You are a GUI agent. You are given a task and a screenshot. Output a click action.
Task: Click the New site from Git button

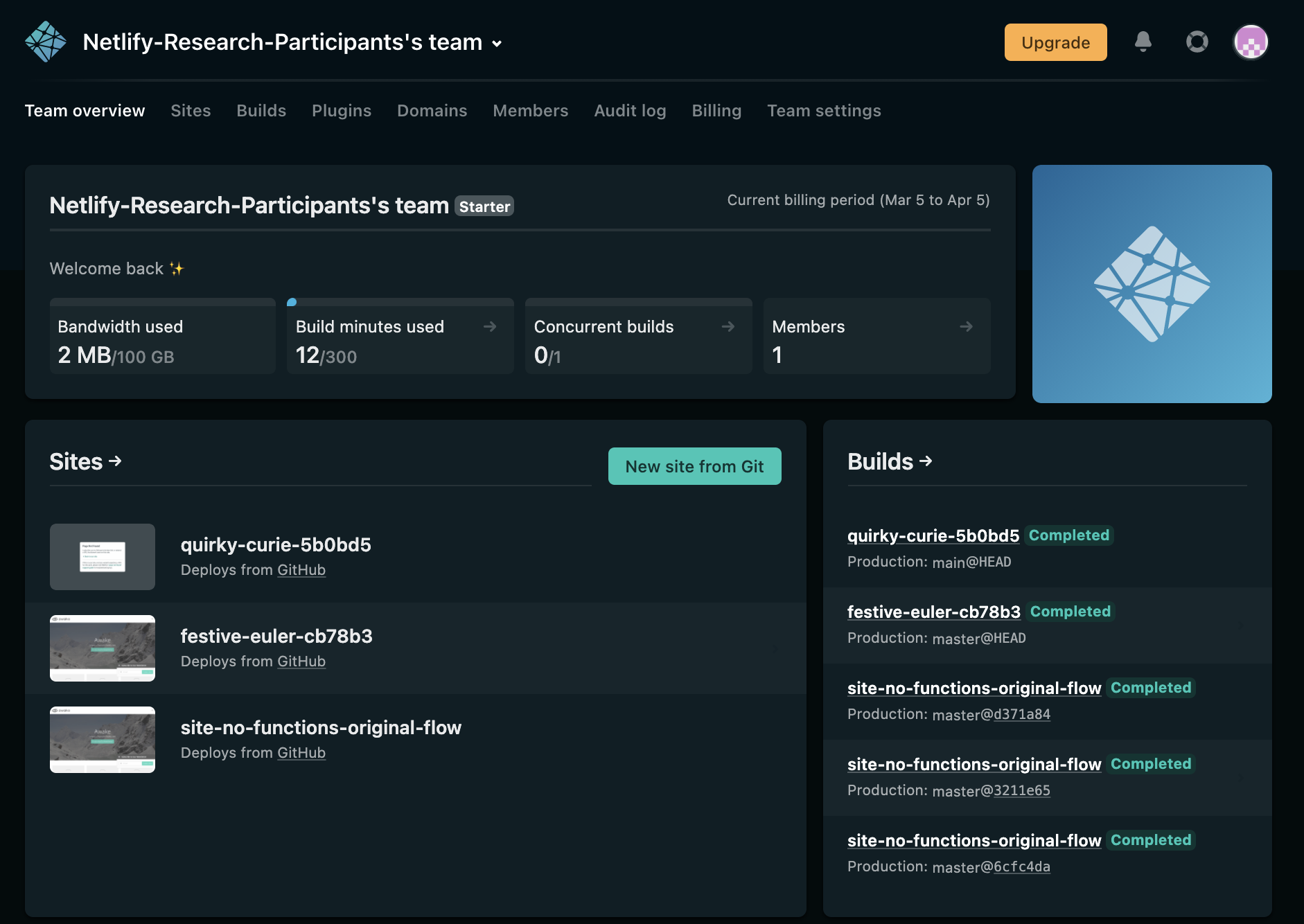(694, 466)
